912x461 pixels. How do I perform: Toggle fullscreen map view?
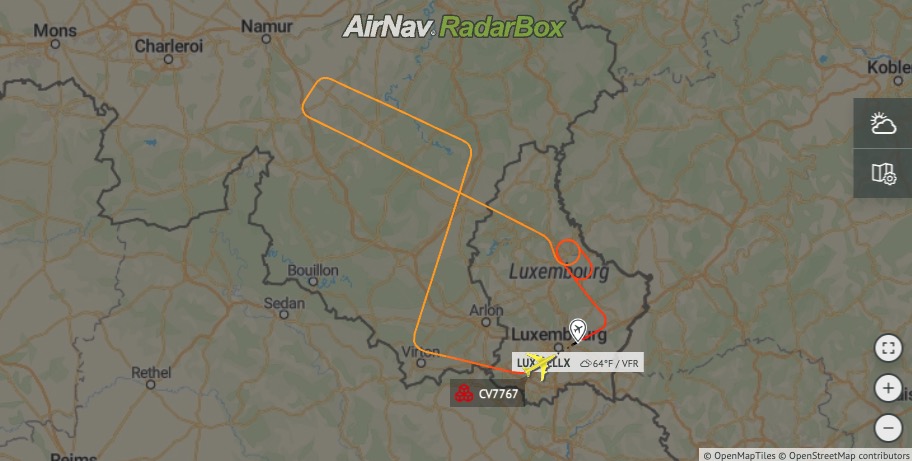click(x=888, y=349)
